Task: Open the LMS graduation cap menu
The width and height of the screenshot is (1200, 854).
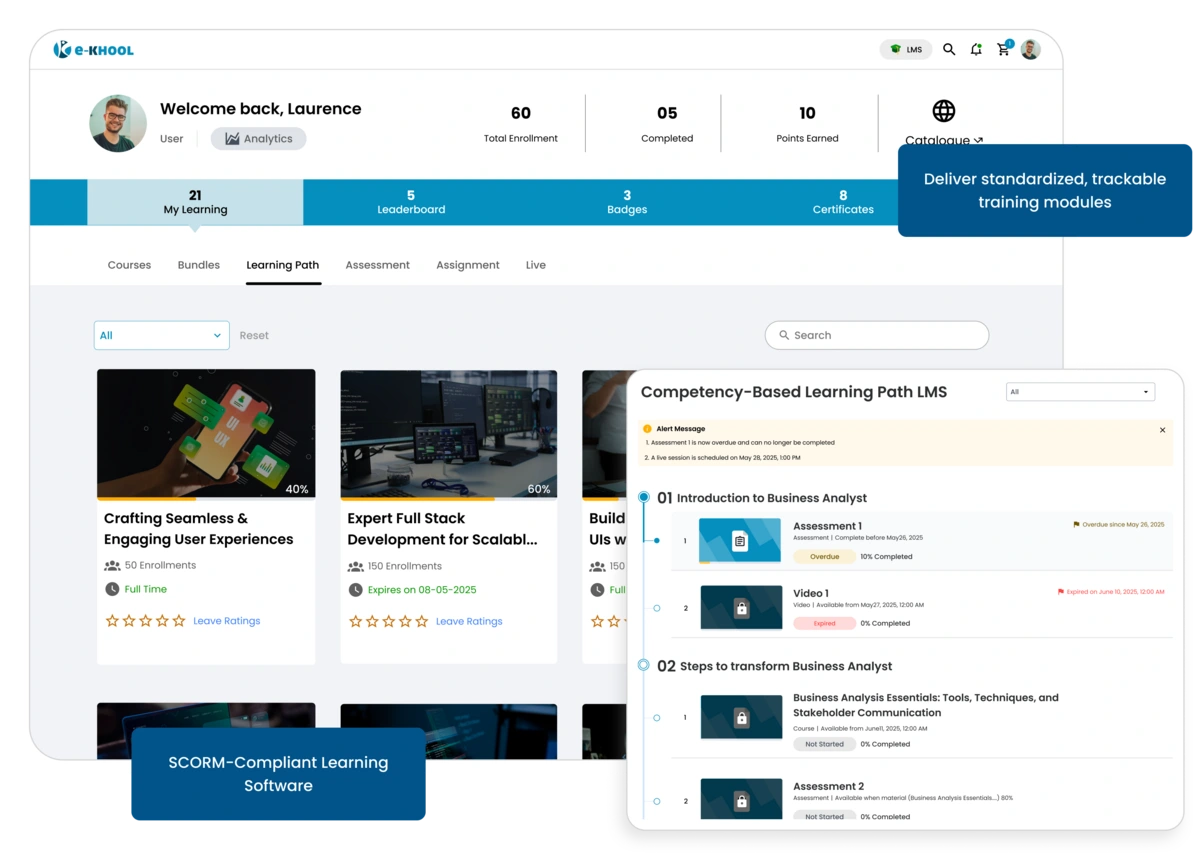Action: 905,48
